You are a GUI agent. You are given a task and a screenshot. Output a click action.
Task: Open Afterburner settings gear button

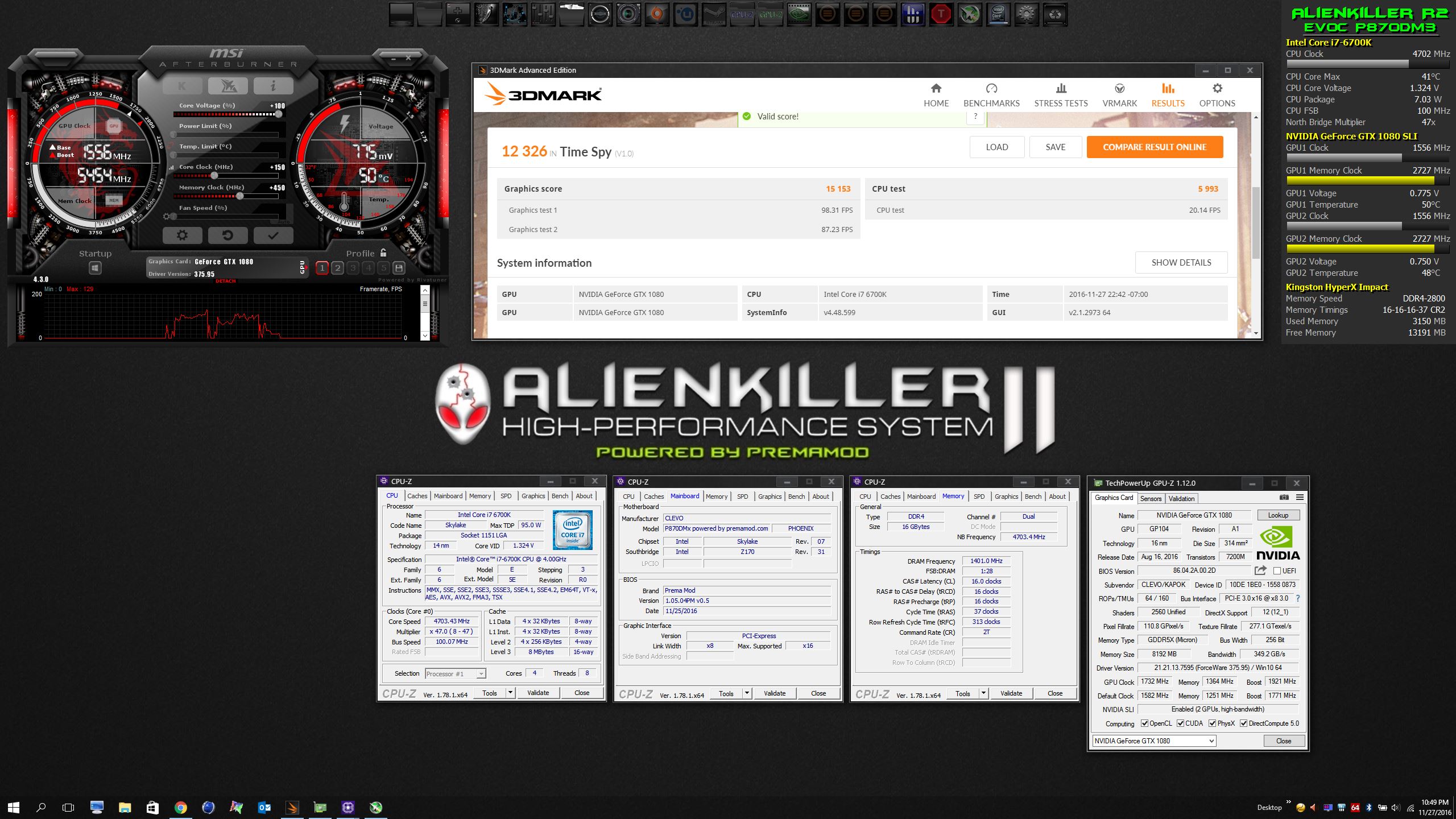[x=182, y=235]
